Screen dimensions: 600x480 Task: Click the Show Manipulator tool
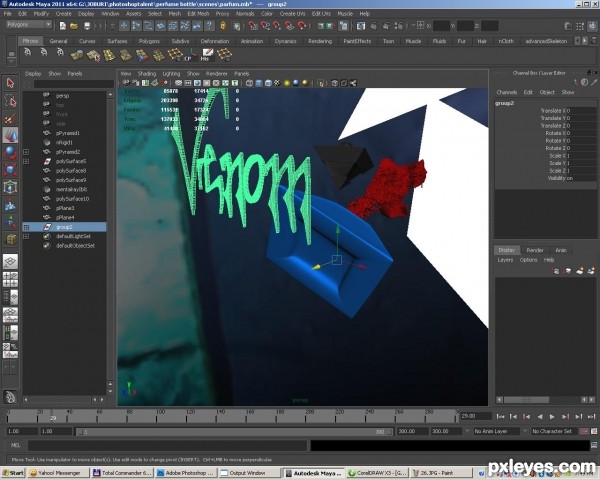10,222
